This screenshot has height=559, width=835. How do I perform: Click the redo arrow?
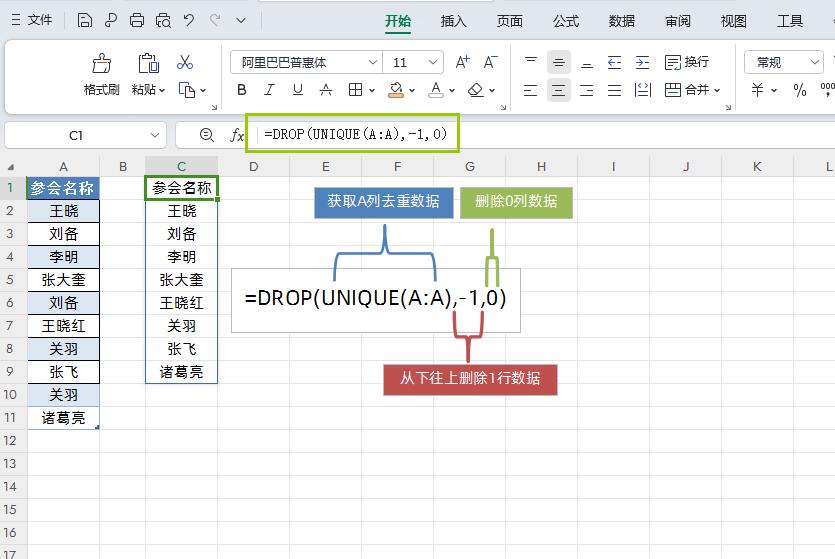point(215,20)
